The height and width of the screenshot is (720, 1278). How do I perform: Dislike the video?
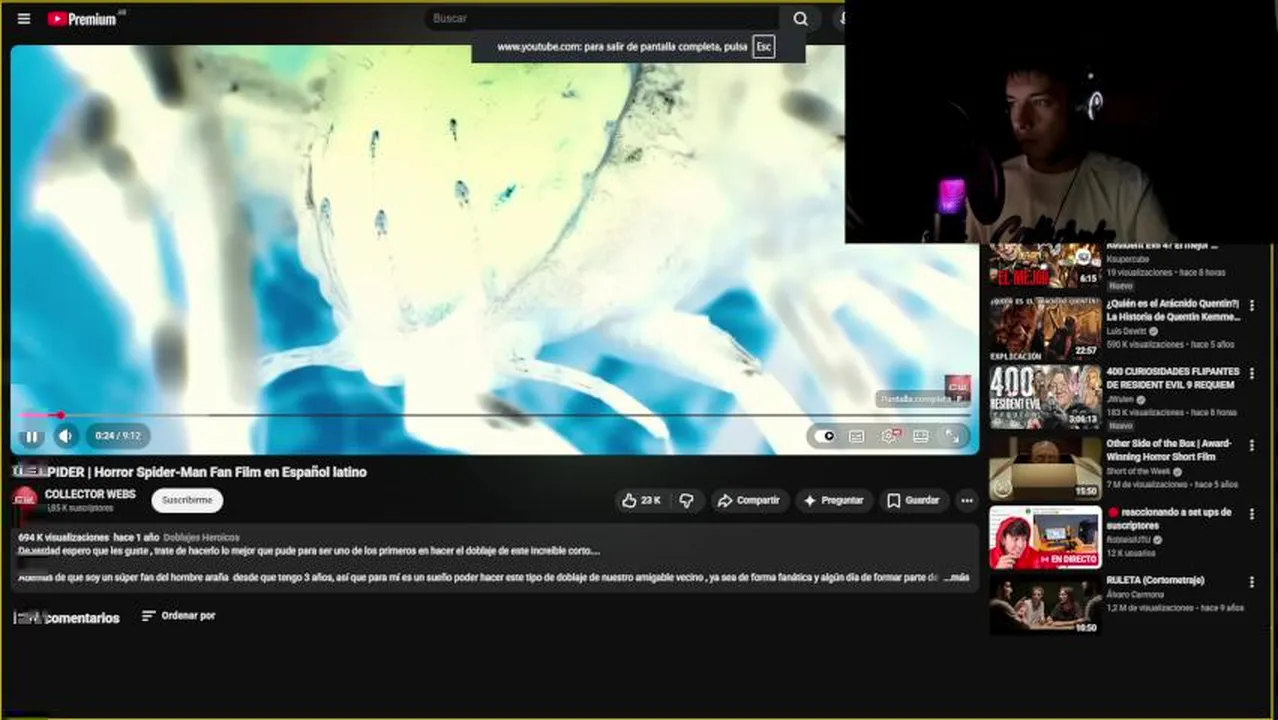pos(686,500)
